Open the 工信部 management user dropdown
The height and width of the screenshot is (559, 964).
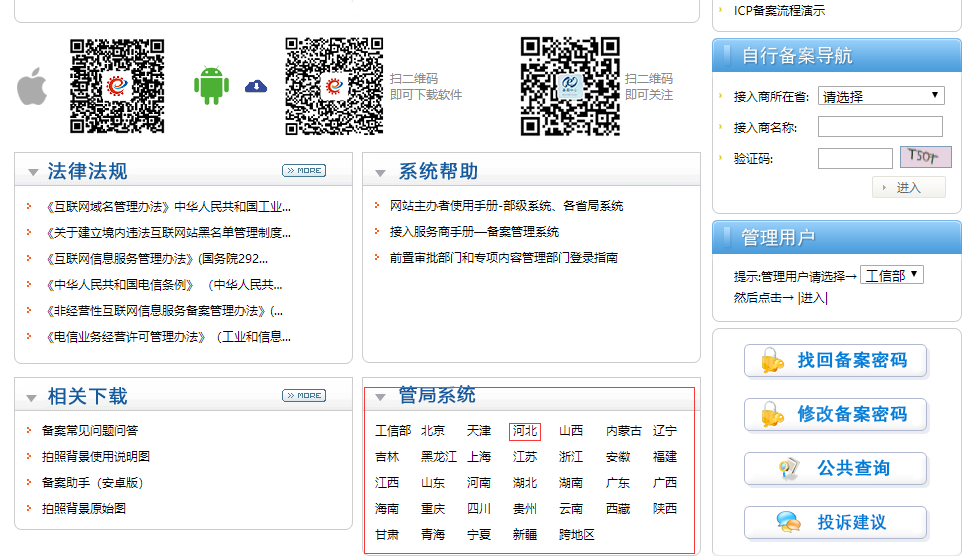(x=892, y=275)
